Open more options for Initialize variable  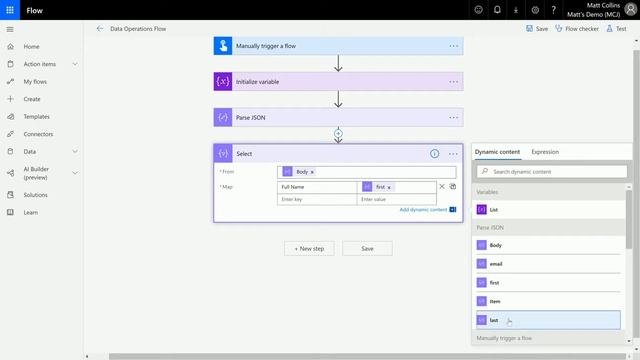pos(453,82)
